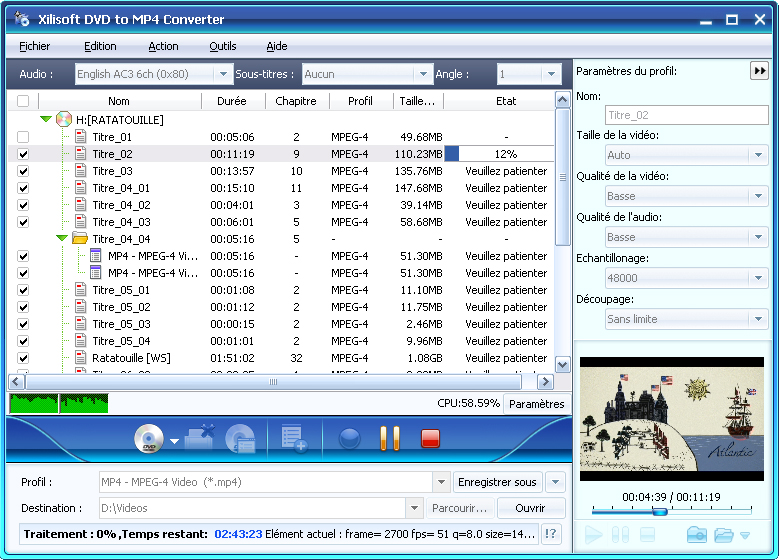Screen dimensions: 779x560
Task: Click the Atlantic video preview thumbnail
Action: pyautogui.click(x=672, y=419)
